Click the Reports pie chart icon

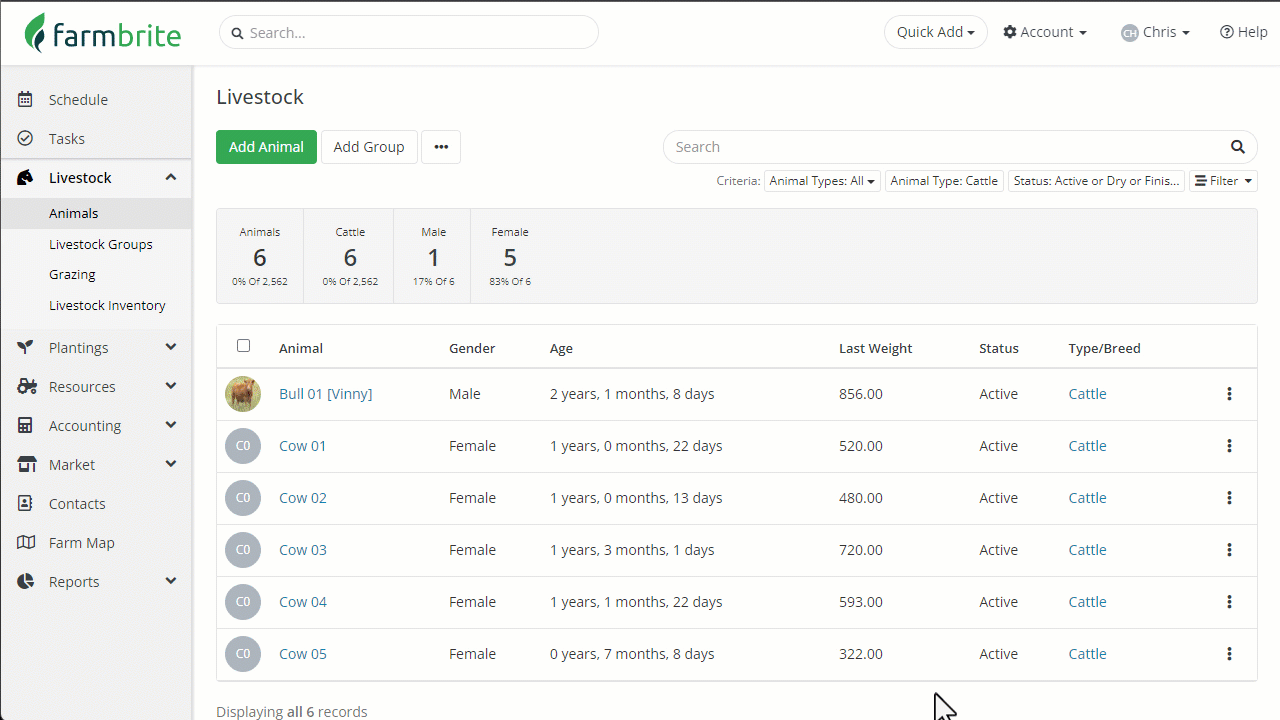[26, 582]
